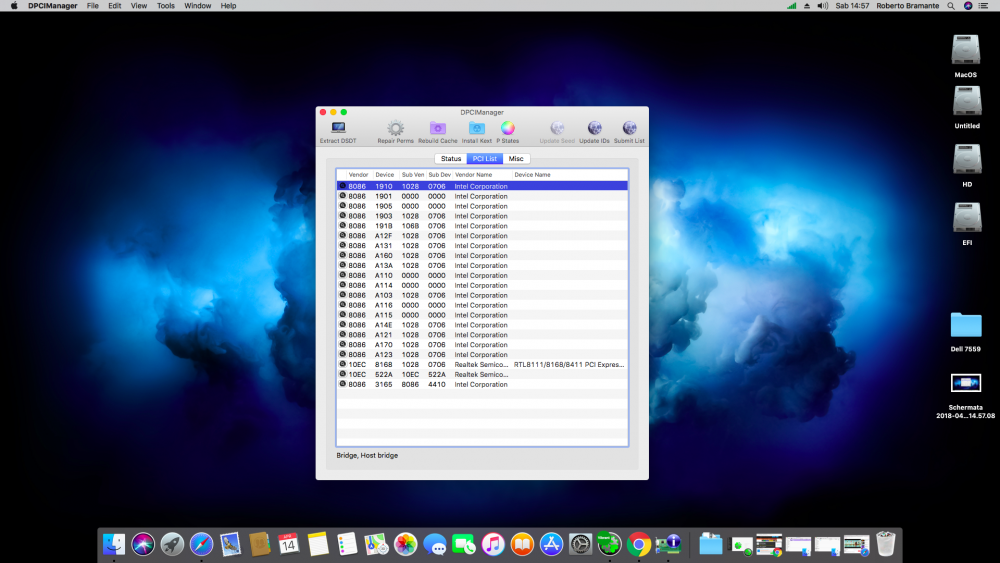Screen dimensions: 1000x563
Task: Launch Finder from the Dock
Action: coord(114,545)
